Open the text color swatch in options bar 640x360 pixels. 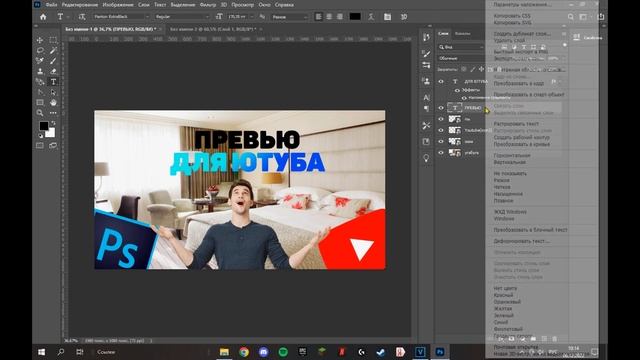pyautogui.click(x=355, y=17)
